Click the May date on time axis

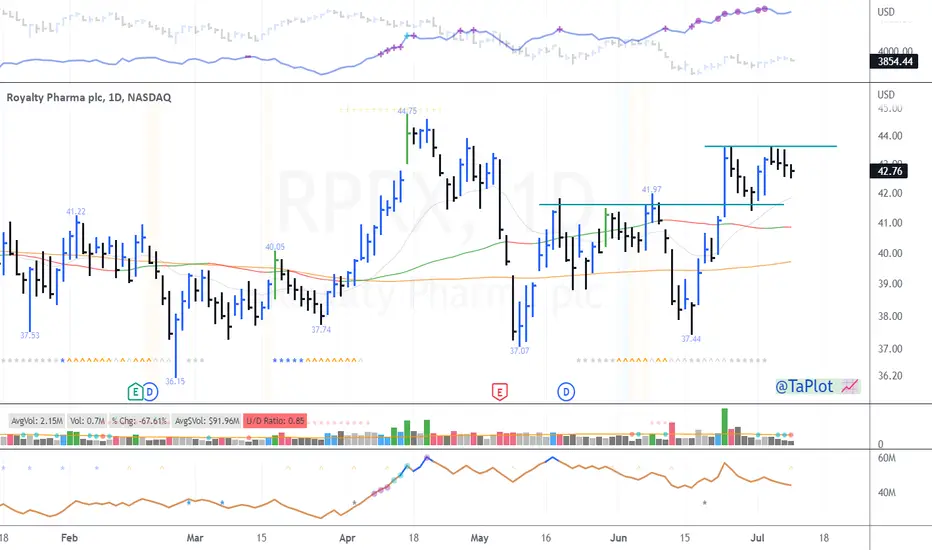[479, 538]
